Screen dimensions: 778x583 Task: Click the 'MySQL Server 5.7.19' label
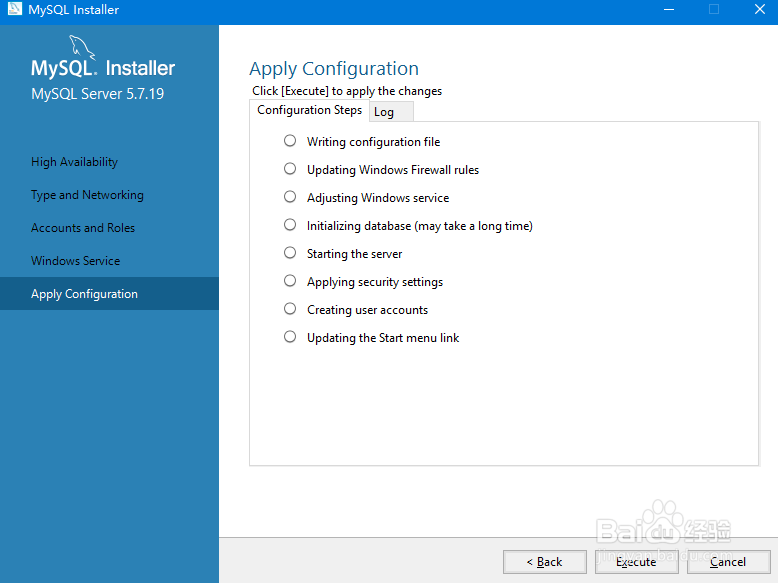(98, 94)
